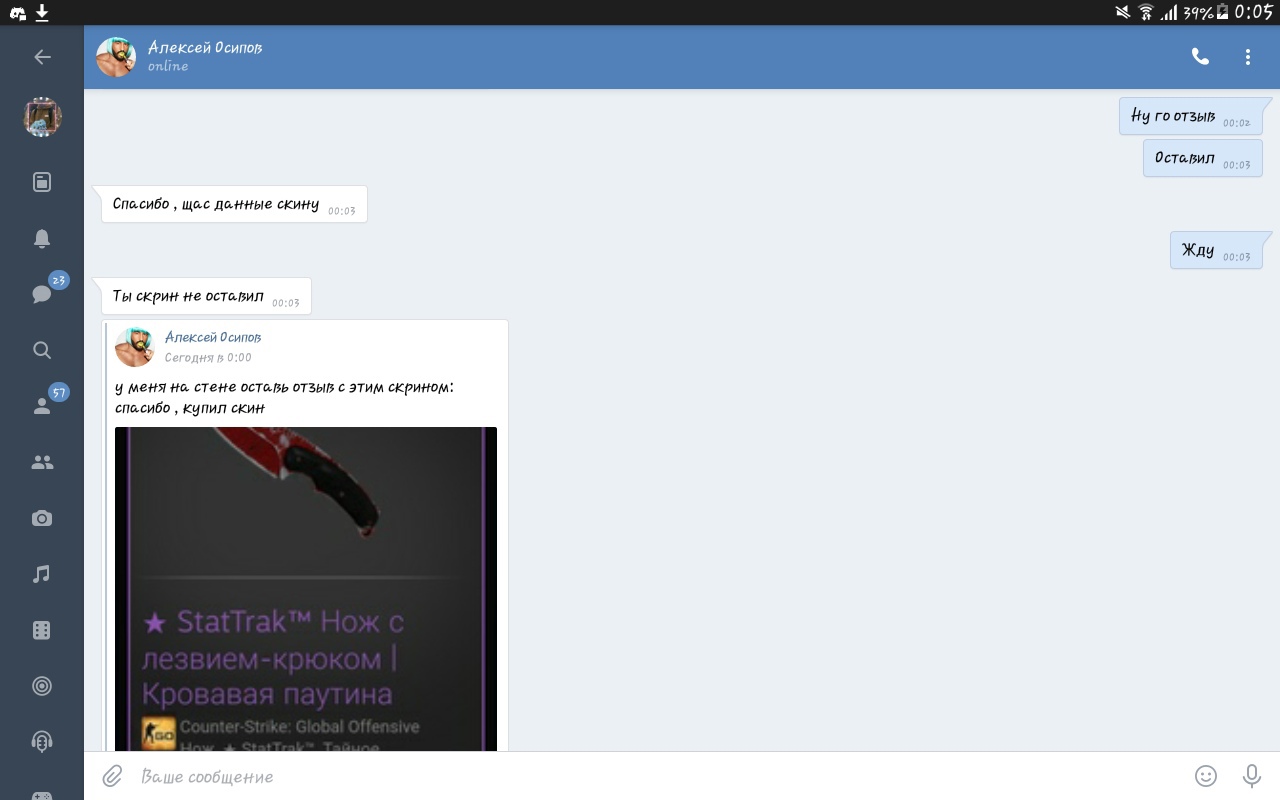Screen dimensions: 1280x800
Task: Open the search magnifier icon
Action: tap(42, 350)
